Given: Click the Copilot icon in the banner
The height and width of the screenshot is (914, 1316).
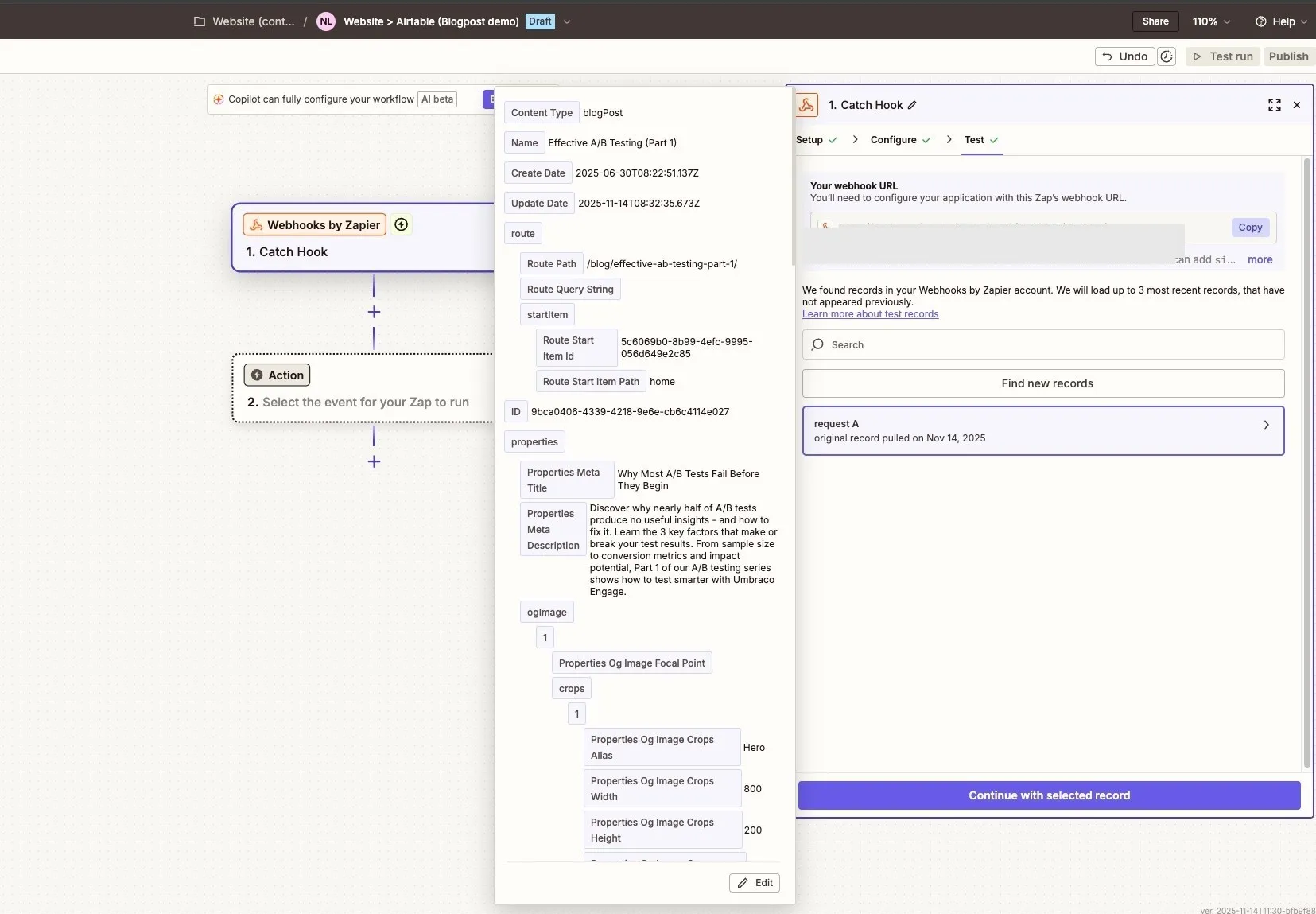Looking at the screenshot, I should (x=219, y=99).
